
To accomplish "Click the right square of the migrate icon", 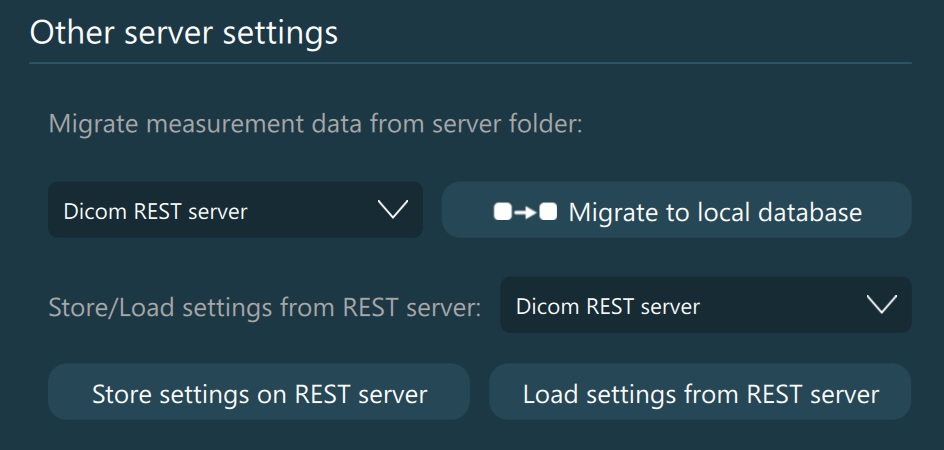I will 548,212.
